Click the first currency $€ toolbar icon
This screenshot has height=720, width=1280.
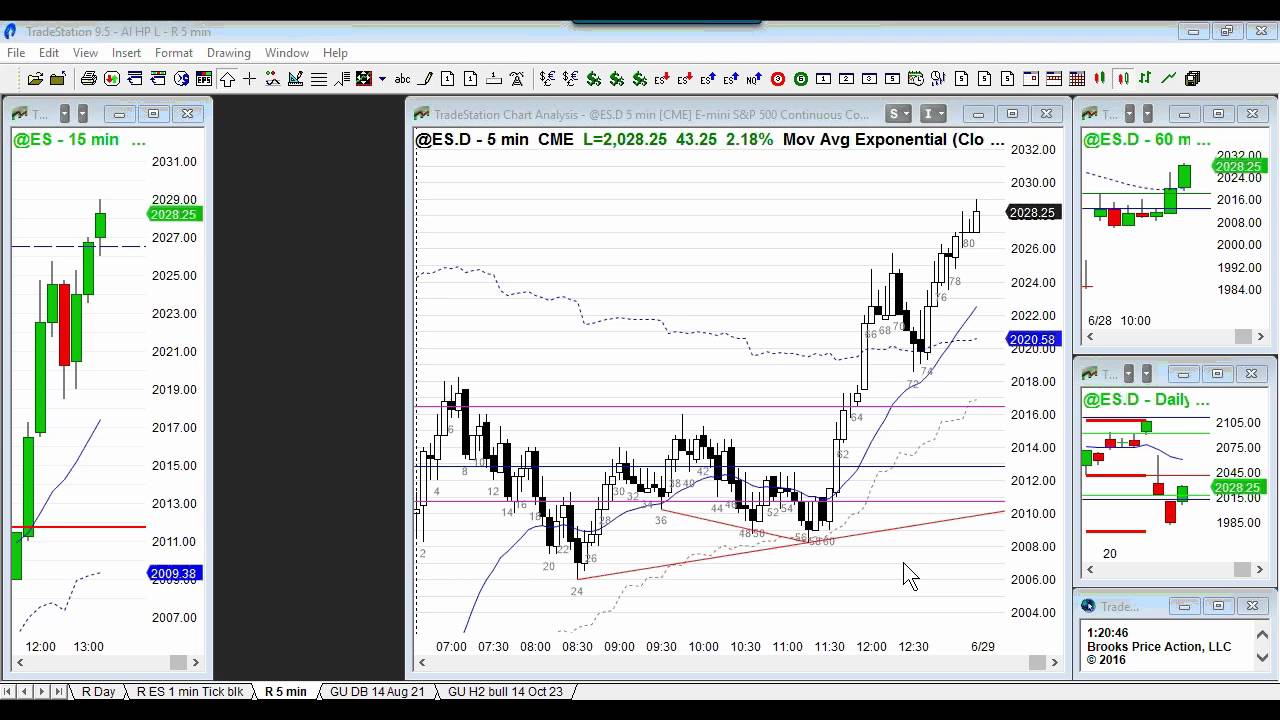click(548, 79)
